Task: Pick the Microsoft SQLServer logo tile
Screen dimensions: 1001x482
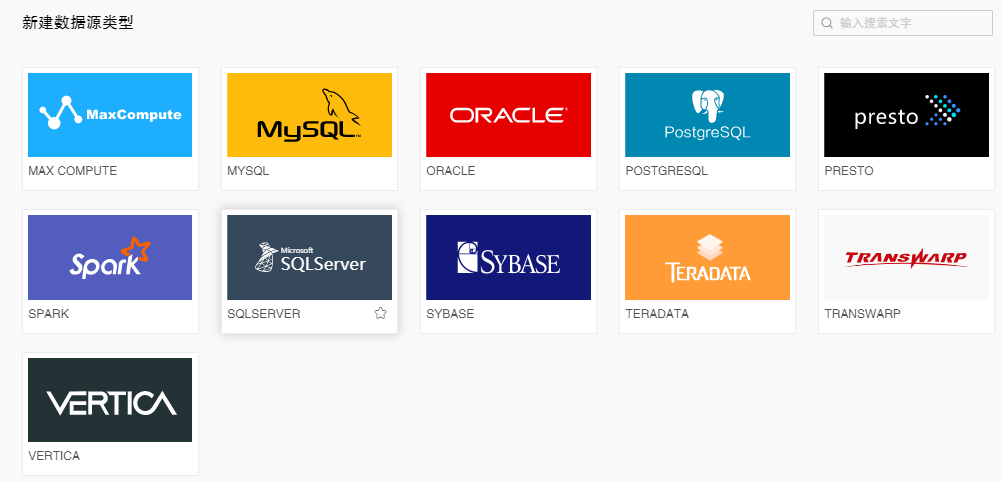Action: (x=309, y=257)
